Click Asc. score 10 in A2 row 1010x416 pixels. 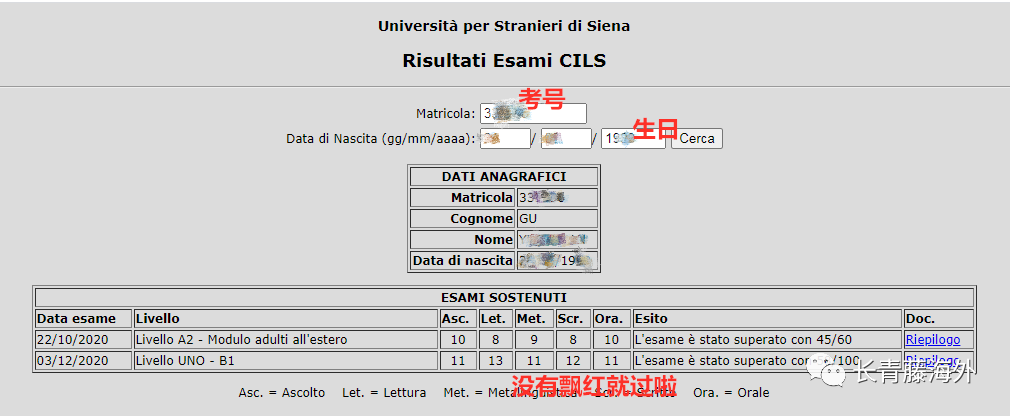458,339
